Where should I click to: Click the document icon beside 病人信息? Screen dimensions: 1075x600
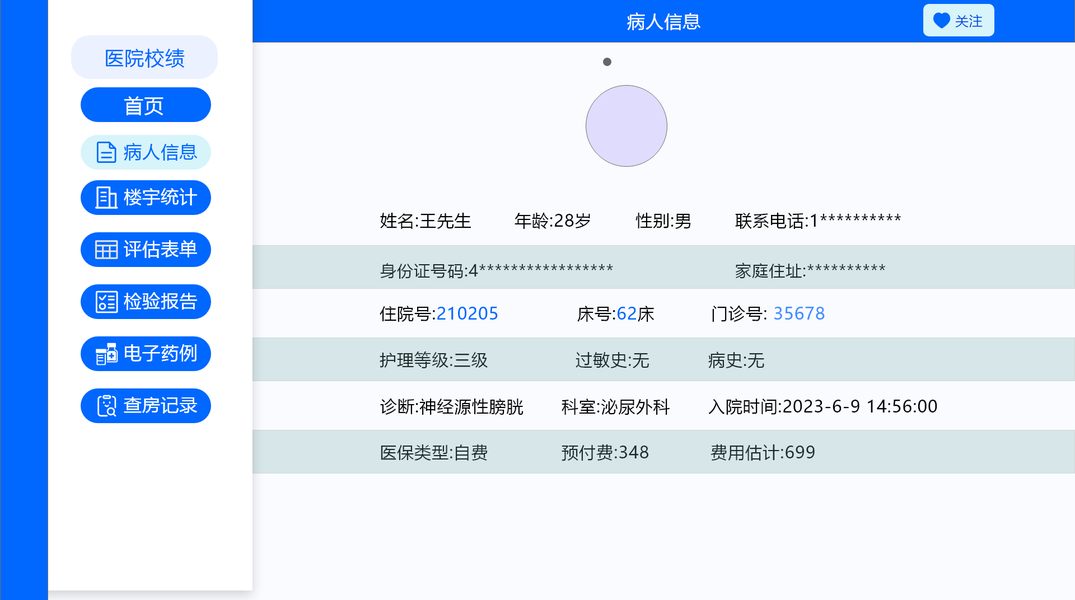[x=106, y=152]
